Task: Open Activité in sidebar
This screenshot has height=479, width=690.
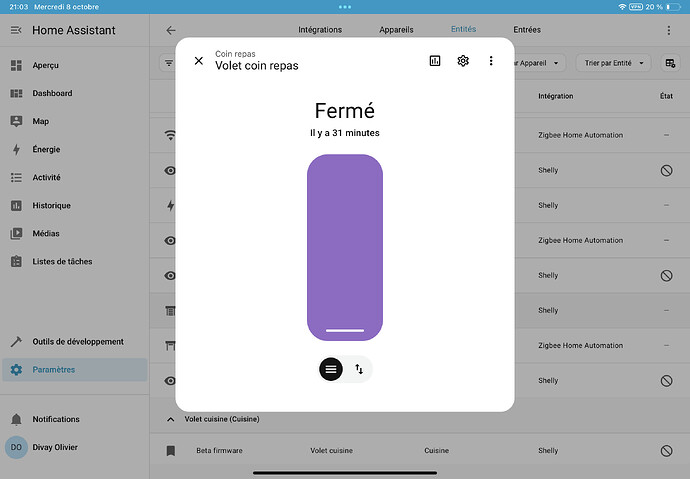Action: click(x=75, y=178)
